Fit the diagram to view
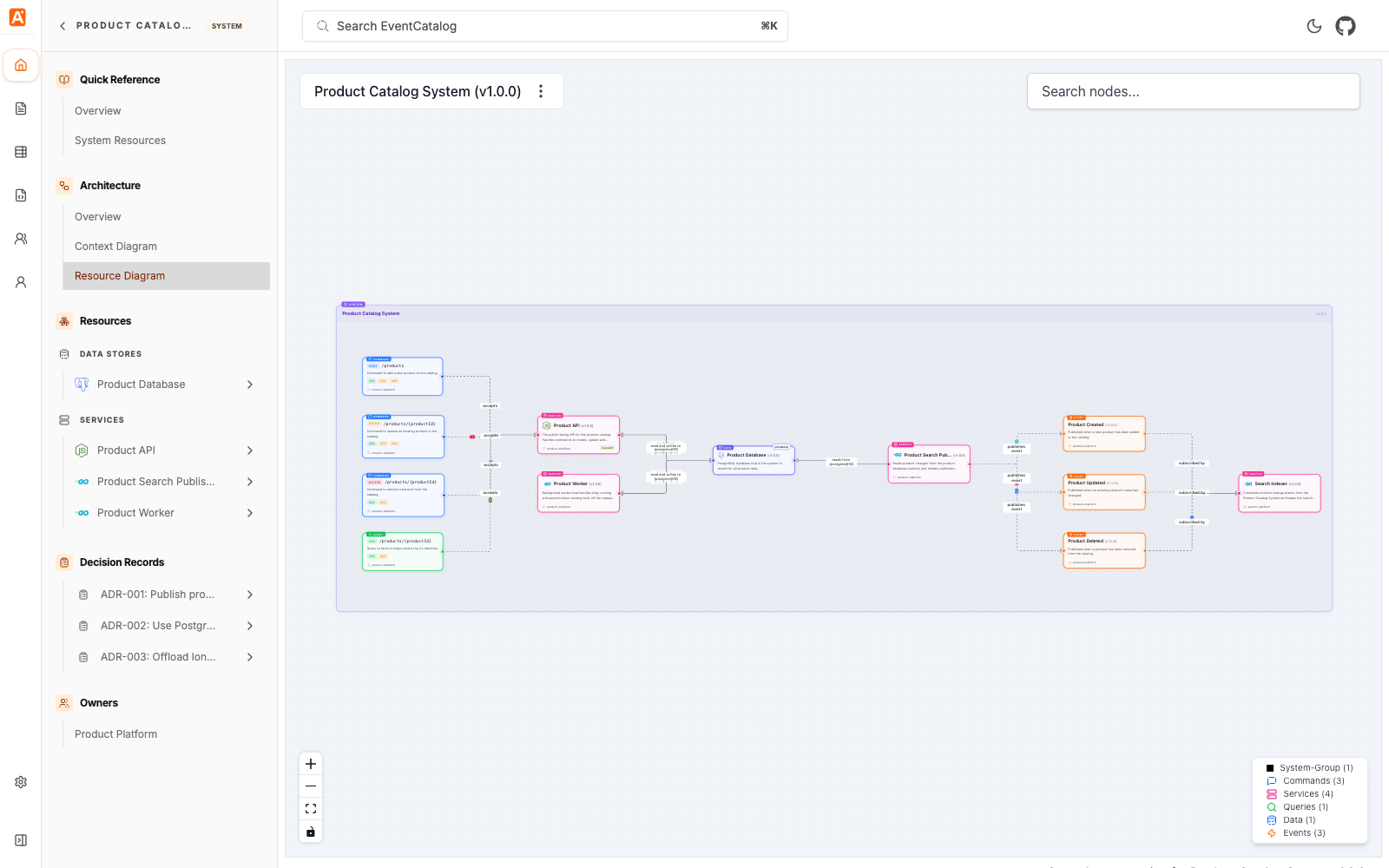Image resolution: width=1389 pixels, height=868 pixels. click(x=311, y=809)
